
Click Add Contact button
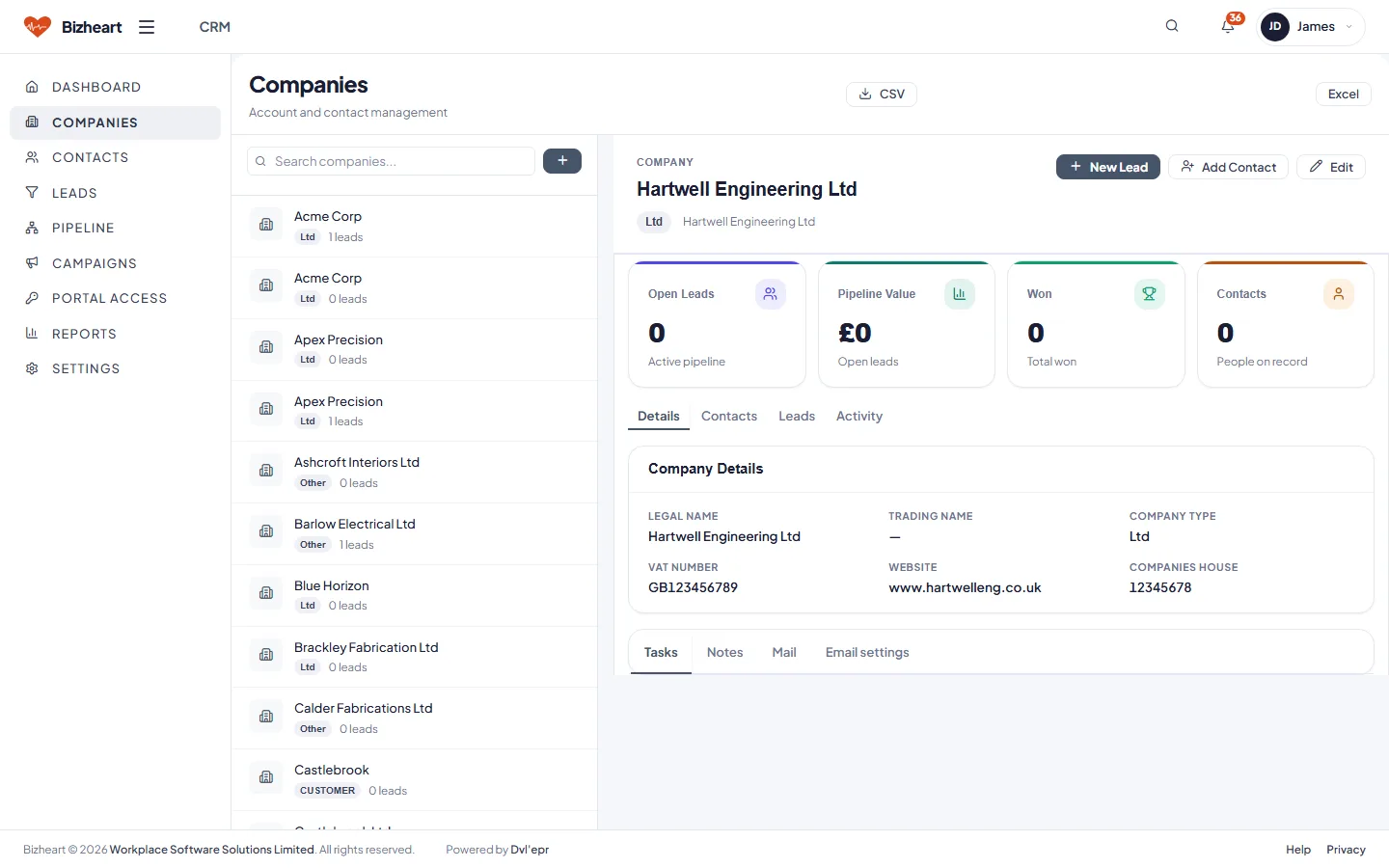point(1228,167)
